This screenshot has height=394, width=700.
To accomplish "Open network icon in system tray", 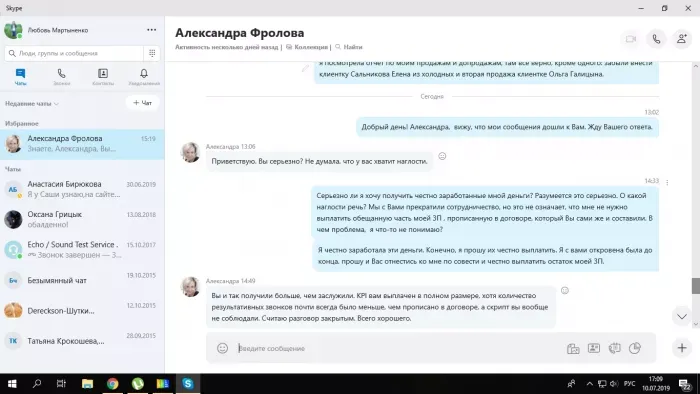I will (x=602, y=384).
